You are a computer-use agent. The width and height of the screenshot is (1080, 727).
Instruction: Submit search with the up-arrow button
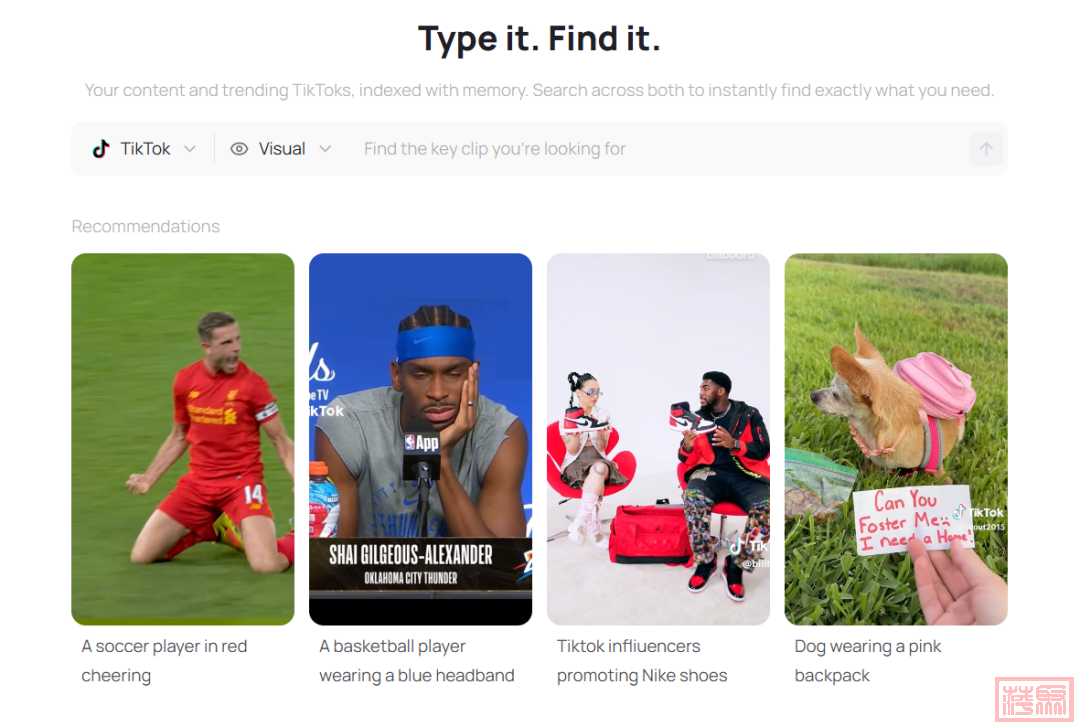tap(986, 149)
